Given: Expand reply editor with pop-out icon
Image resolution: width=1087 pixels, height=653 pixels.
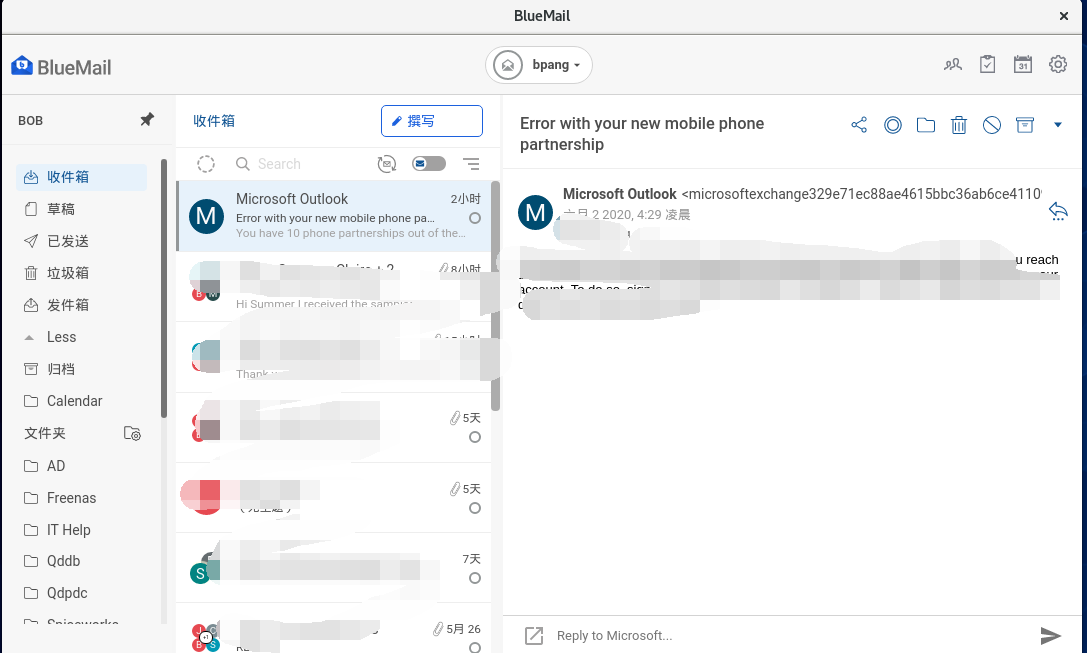Looking at the screenshot, I should click(x=534, y=636).
